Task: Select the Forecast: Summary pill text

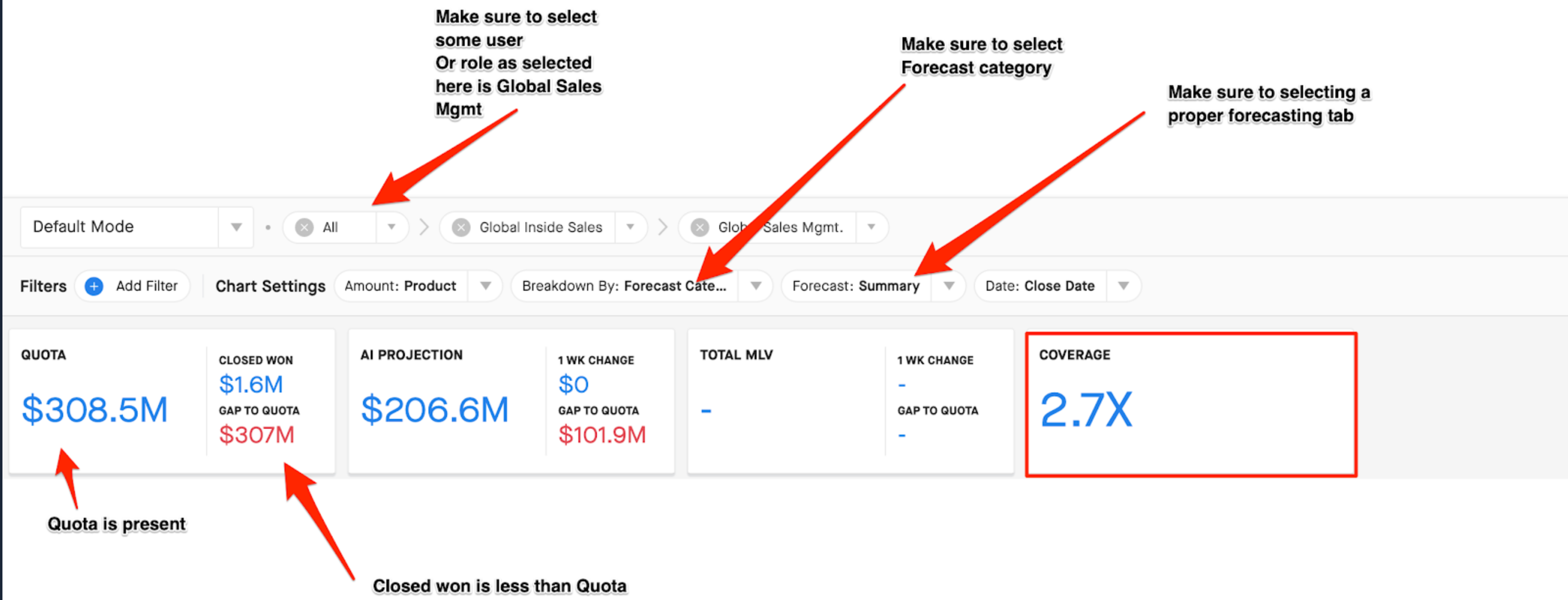Action: pyautogui.click(x=856, y=286)
